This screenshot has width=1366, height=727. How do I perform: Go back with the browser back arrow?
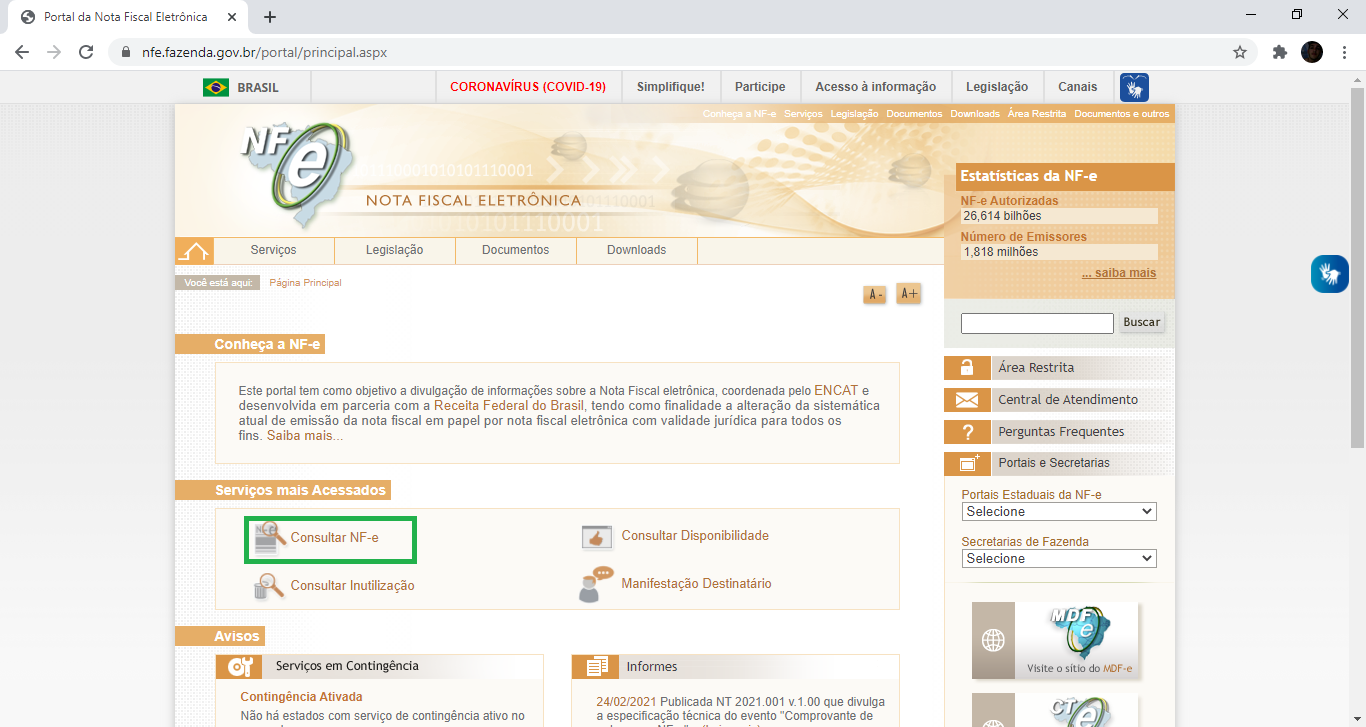click(x=22, y=52)
